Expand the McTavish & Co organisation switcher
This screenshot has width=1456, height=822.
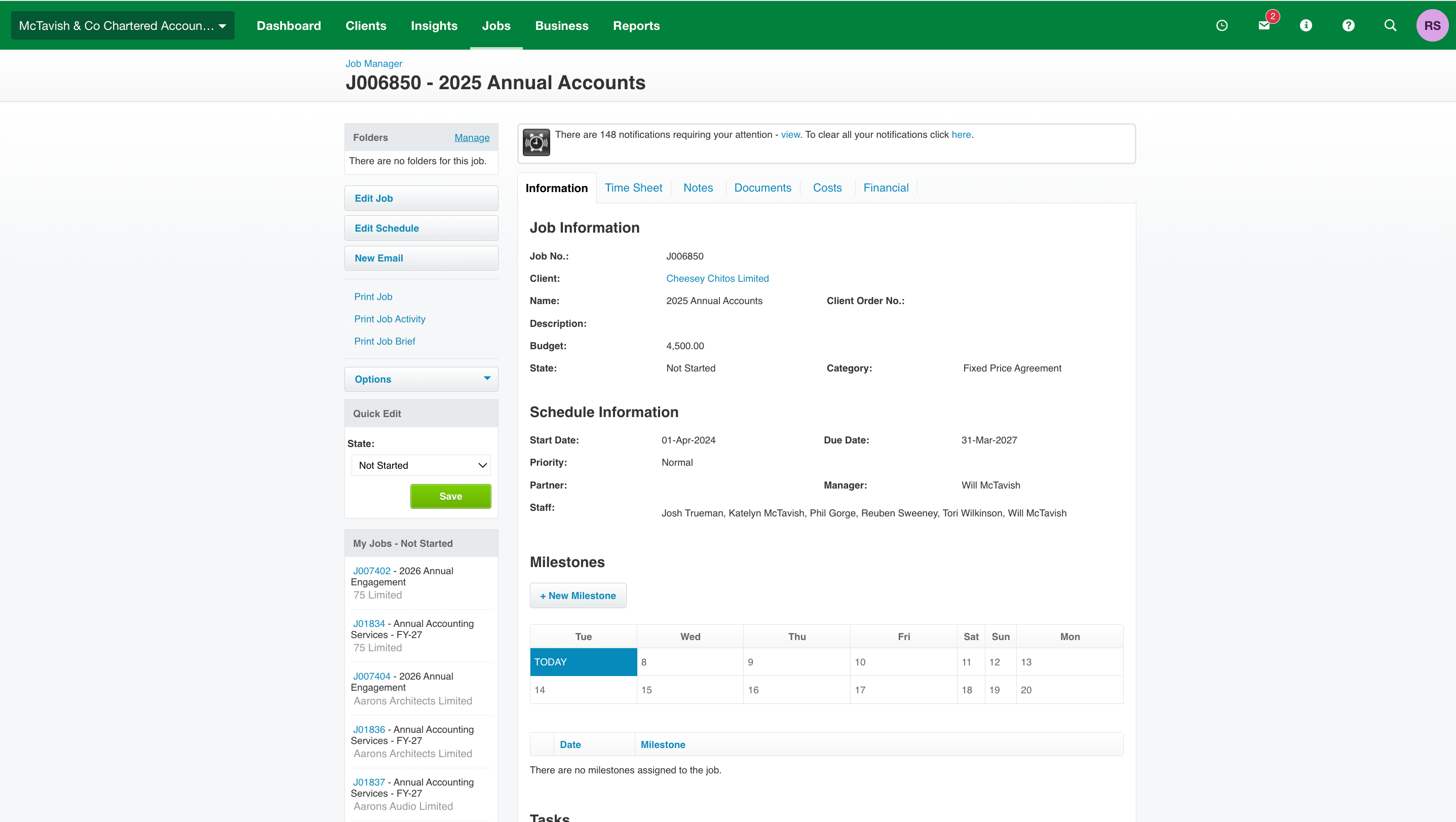(x=123, y=25)
